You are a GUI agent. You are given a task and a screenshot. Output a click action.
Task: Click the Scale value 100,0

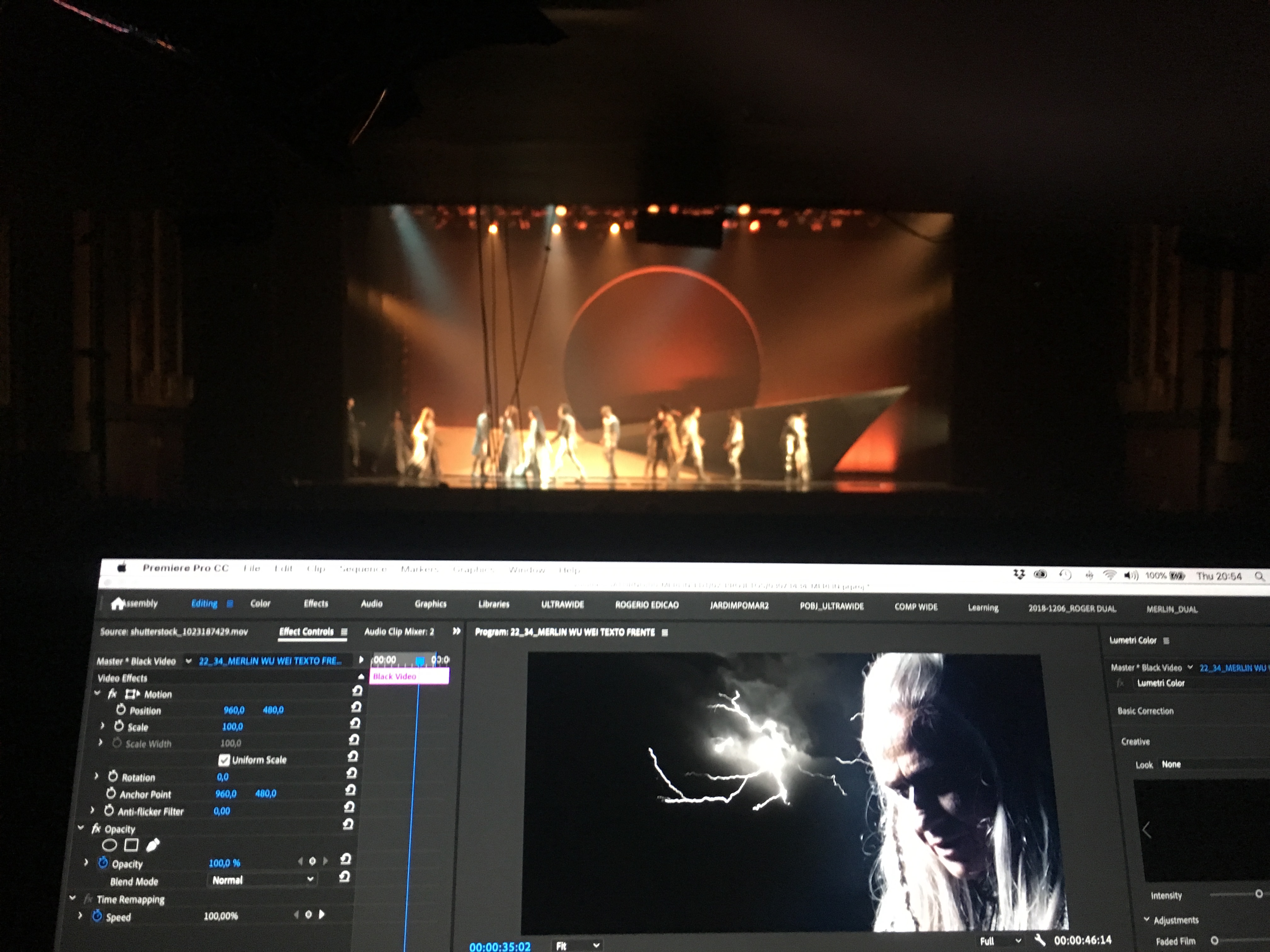pyautogui.click(x=232, y=727)
